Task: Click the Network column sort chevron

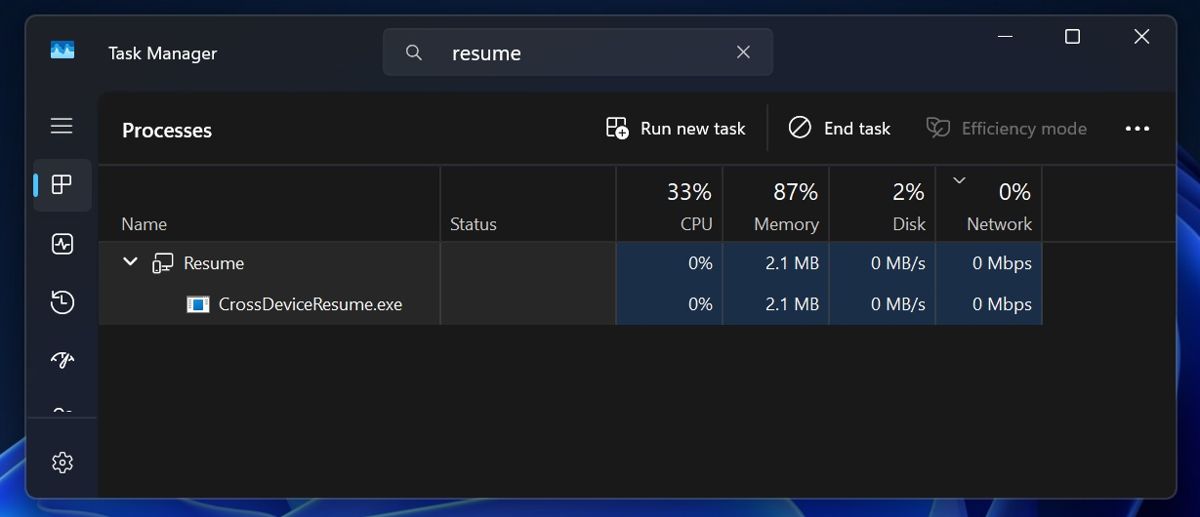Action: point(959,181)
